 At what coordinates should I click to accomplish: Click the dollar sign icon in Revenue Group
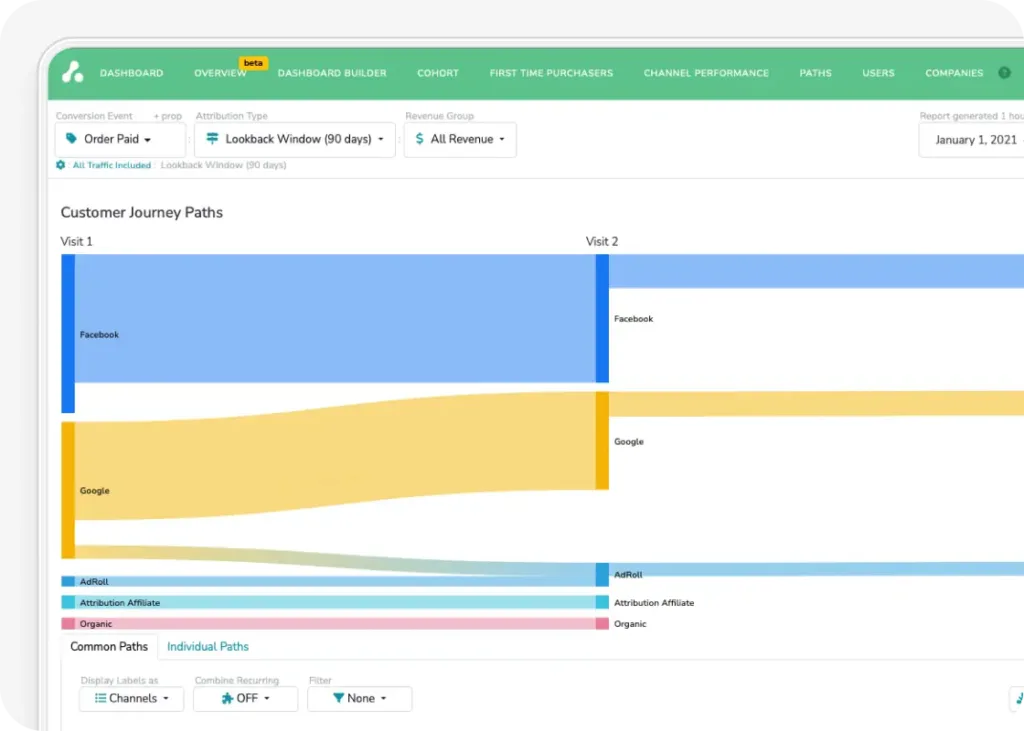(420, 139)
